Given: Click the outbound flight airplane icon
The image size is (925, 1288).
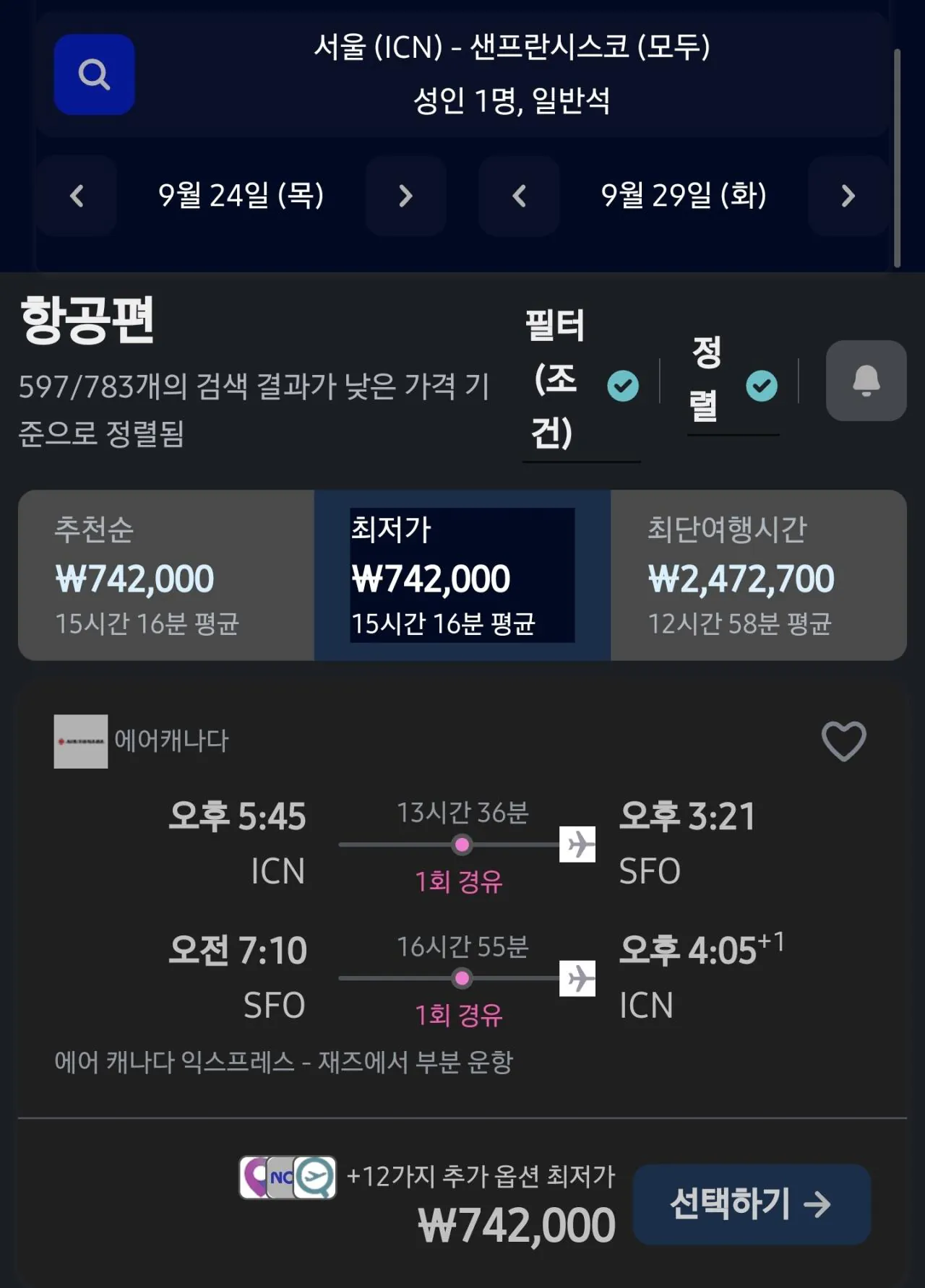Looking at the screenshot, I should [577, 844].
